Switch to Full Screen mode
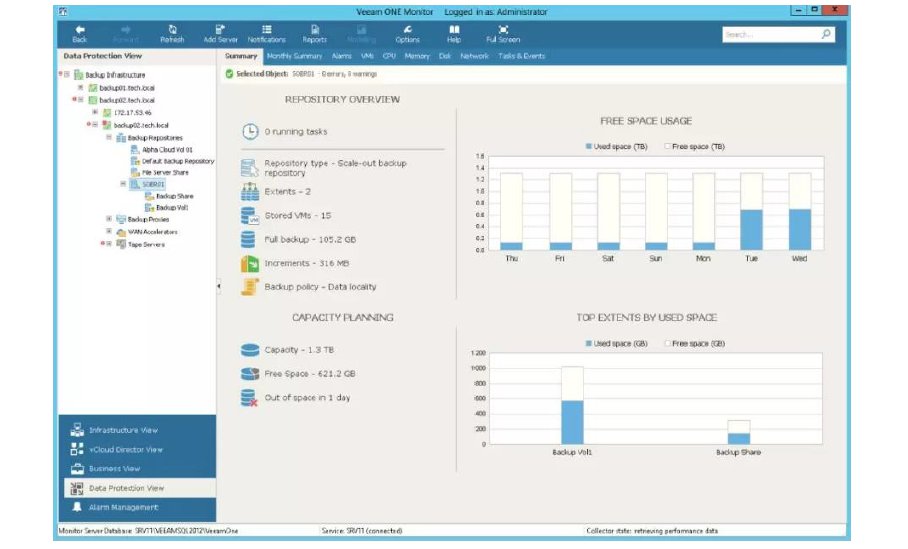The width and height of the screenshot is (908, 549). point(503,34)
